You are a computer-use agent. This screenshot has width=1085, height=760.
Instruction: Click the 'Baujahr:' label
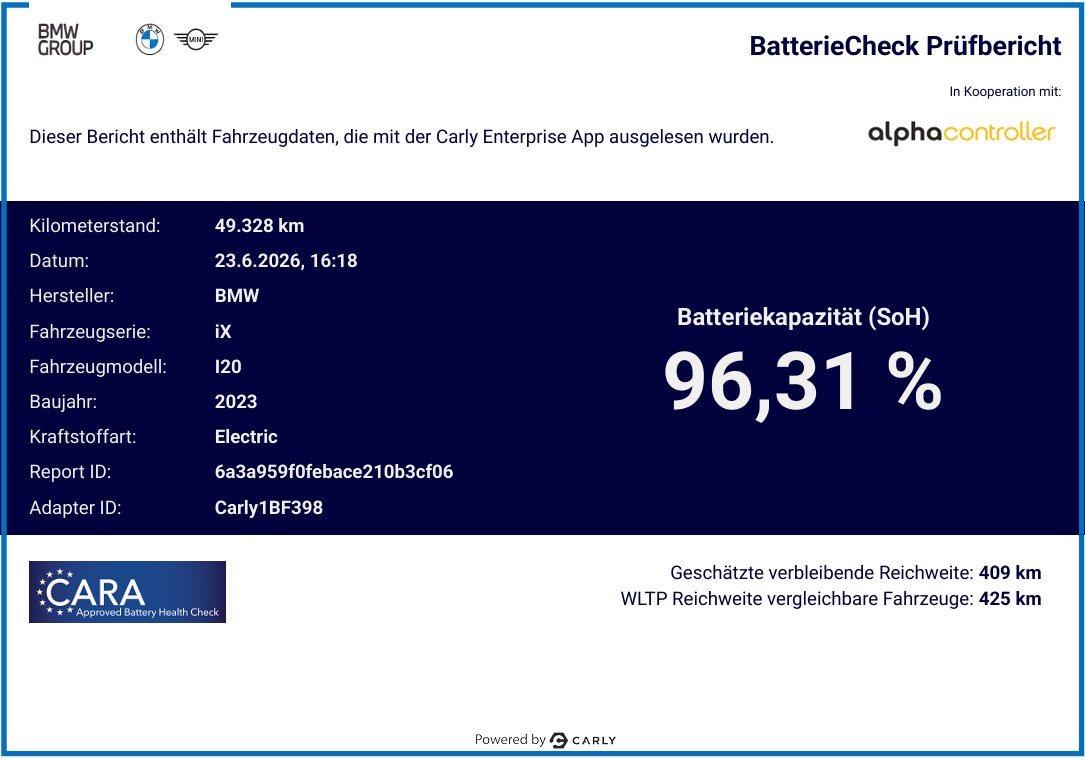pyautogui.click(x=63, y=402)
